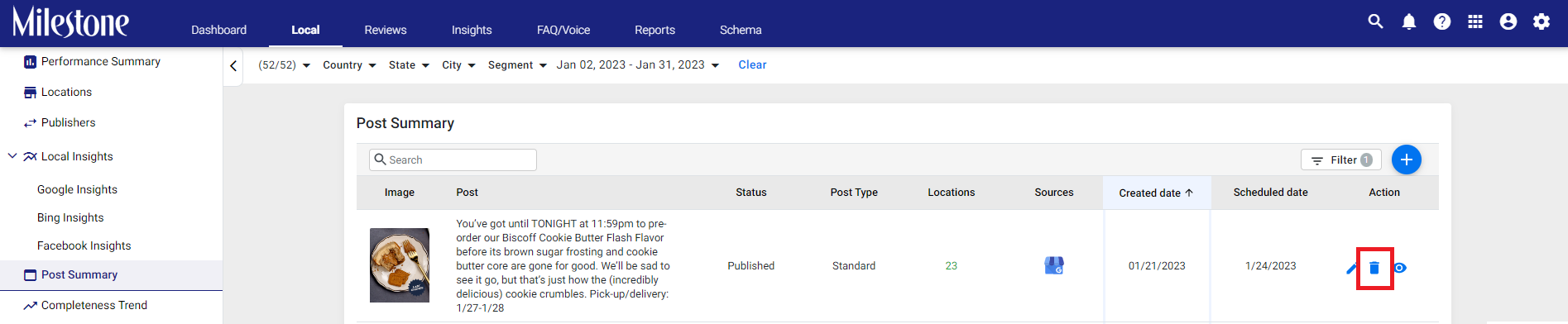Click the search magnifier in top bar
Viewport: 1568px width, 324px height.
coord(1375,21)
